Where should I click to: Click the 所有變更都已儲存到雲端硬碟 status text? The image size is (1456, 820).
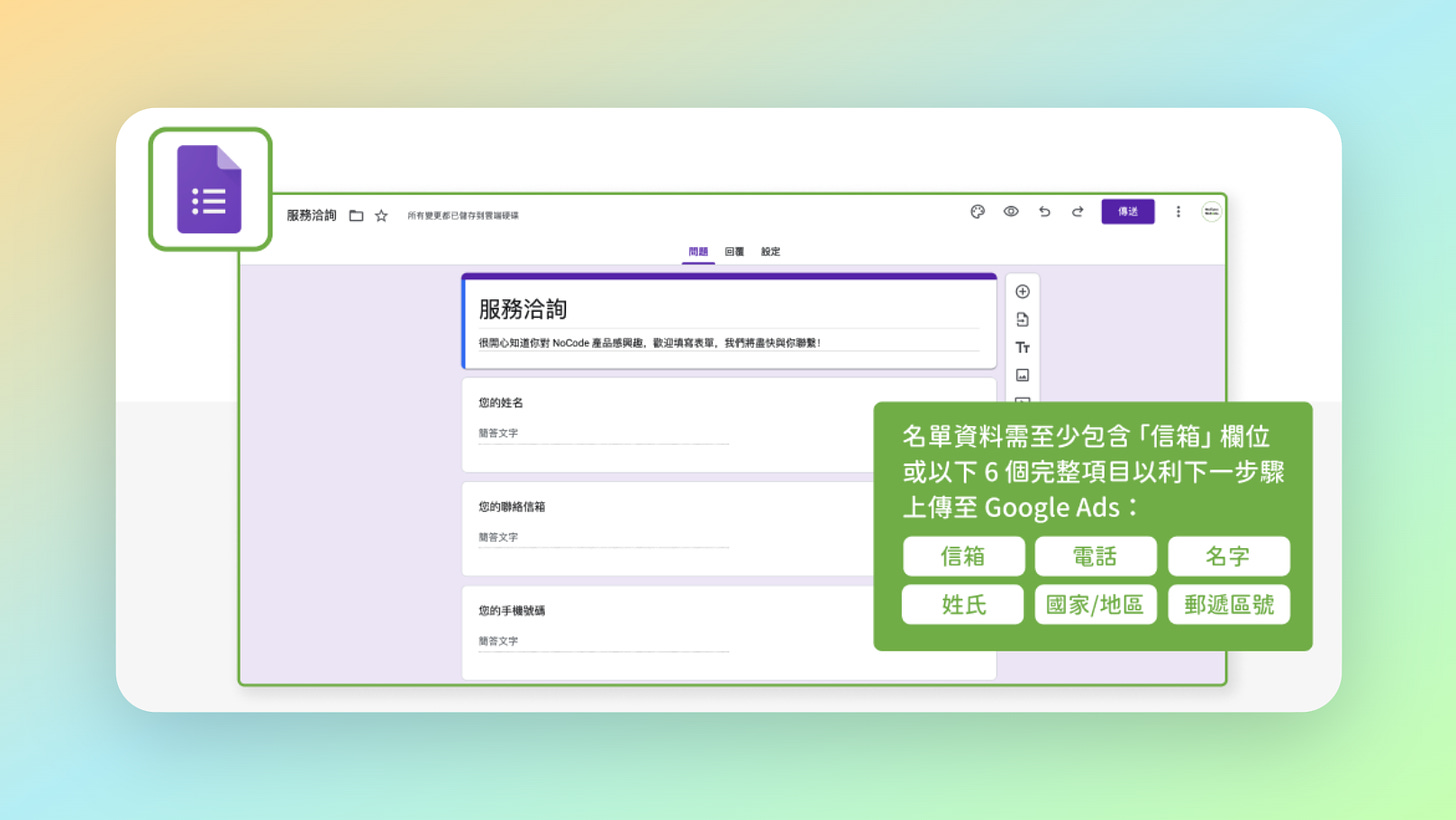pyautogui.click(x=463, y=216)
